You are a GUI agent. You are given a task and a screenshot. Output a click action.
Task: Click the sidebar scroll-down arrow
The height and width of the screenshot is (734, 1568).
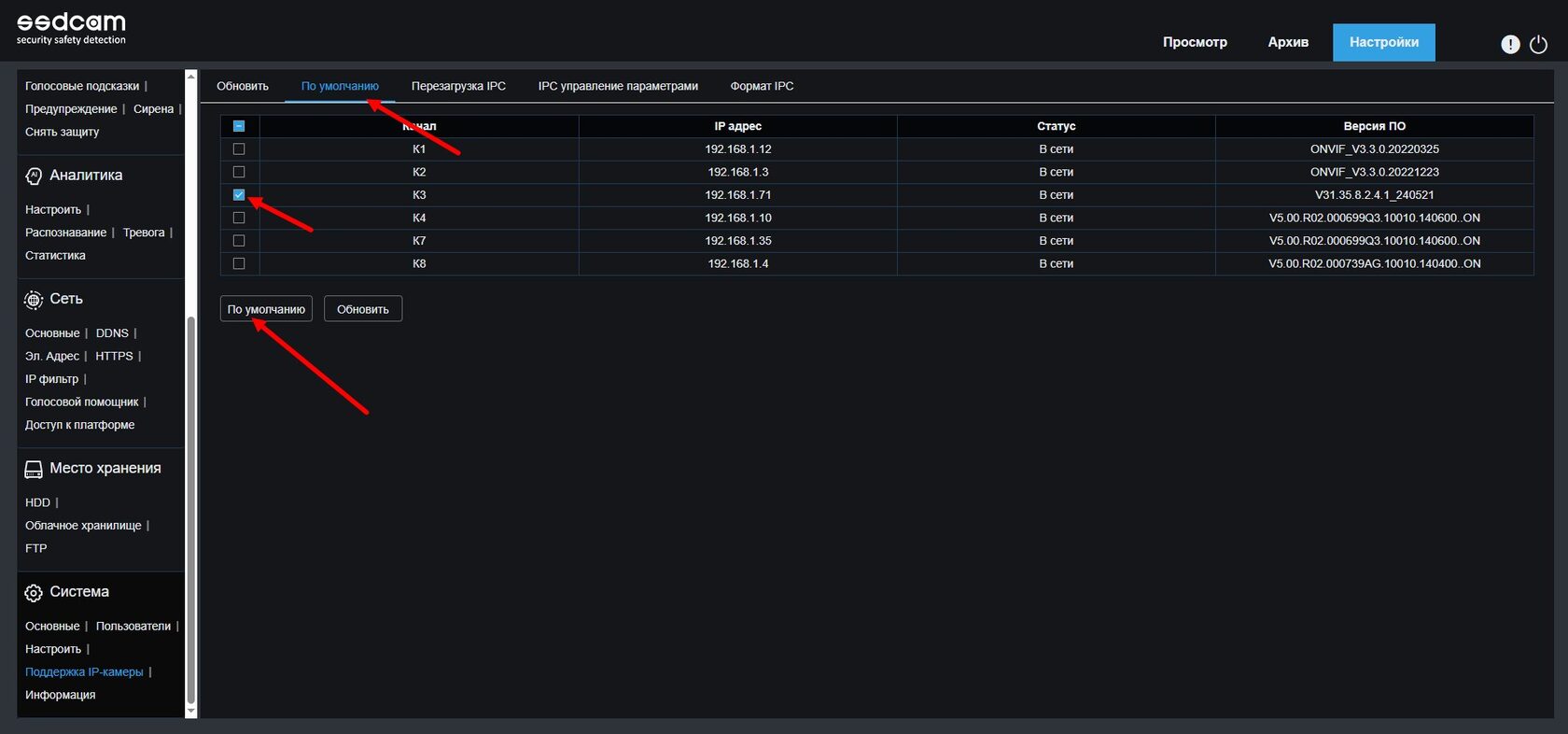tap(191, 712)
